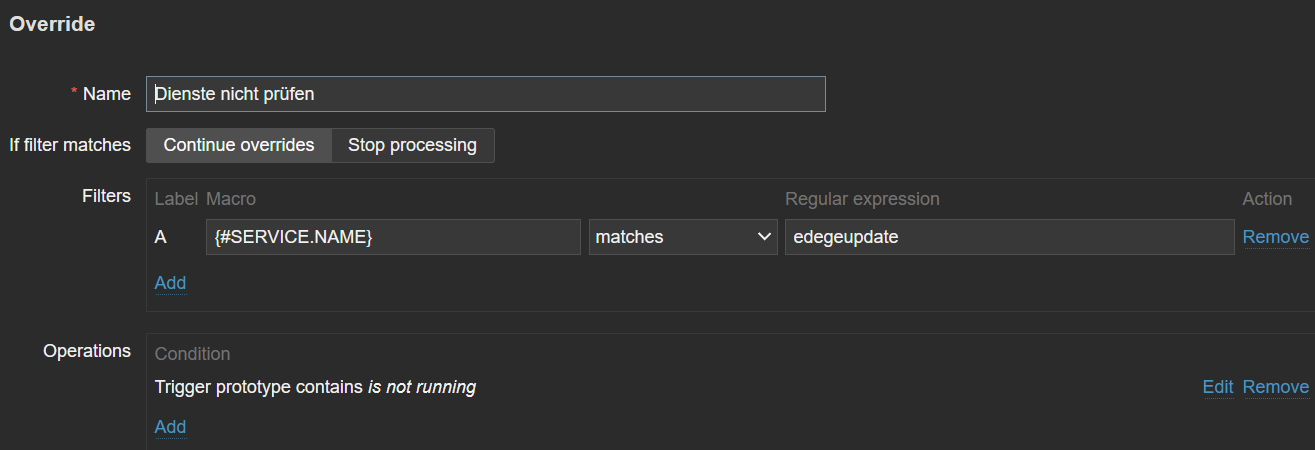Click the Regular expression column header
1315x450 pixels.
pyautogui.click(x=862, y=199)
